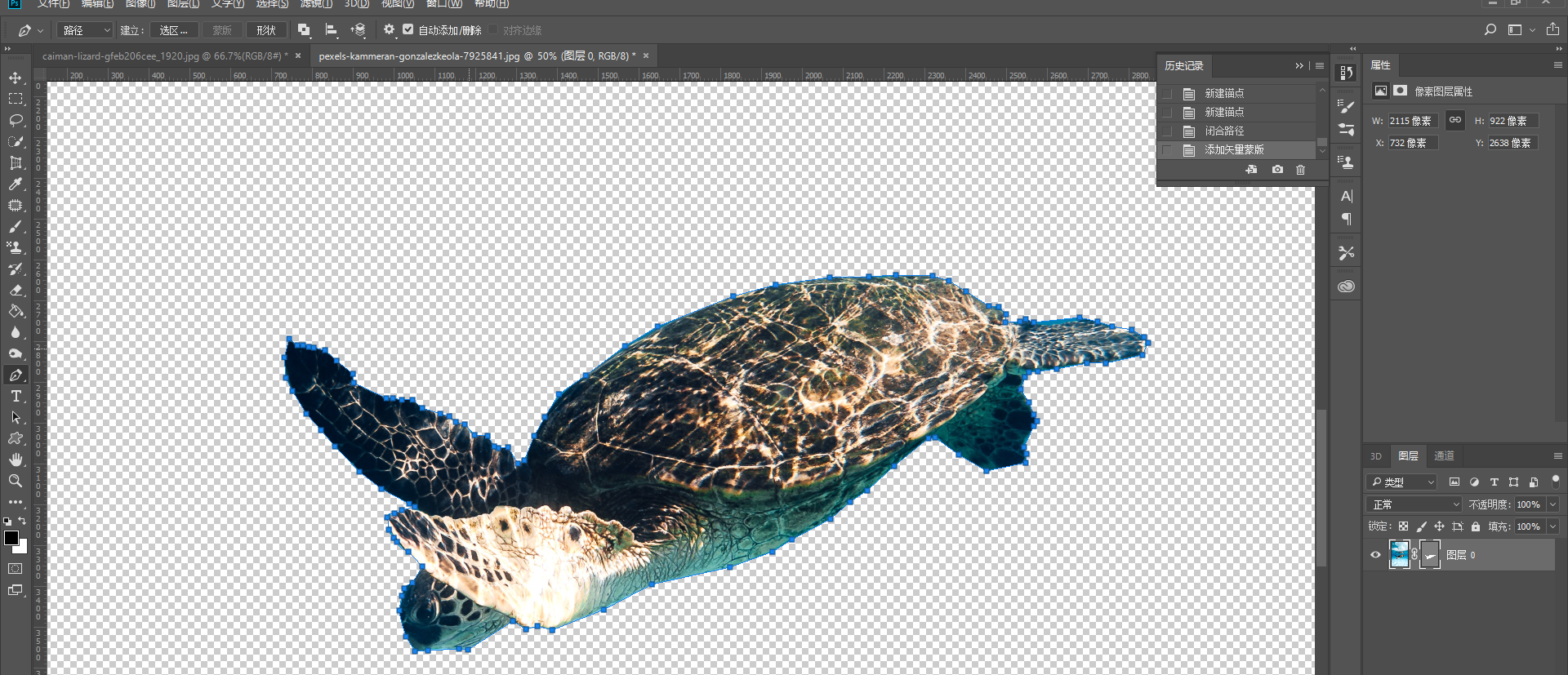Open the fill (填充) slider dropdown
The image size is (1568, 675).
click(x=1553, y=526)
